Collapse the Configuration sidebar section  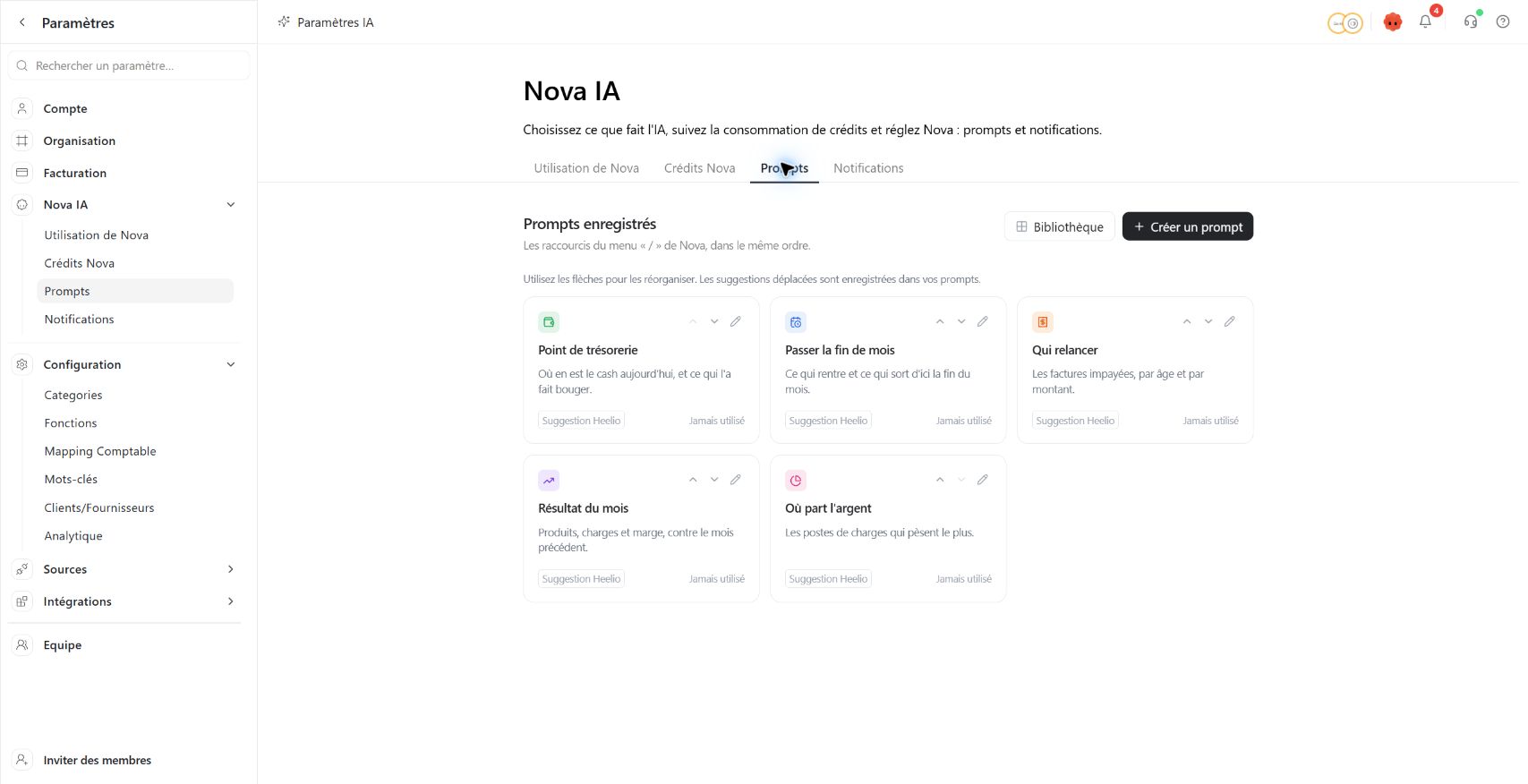tap(231, 364)
